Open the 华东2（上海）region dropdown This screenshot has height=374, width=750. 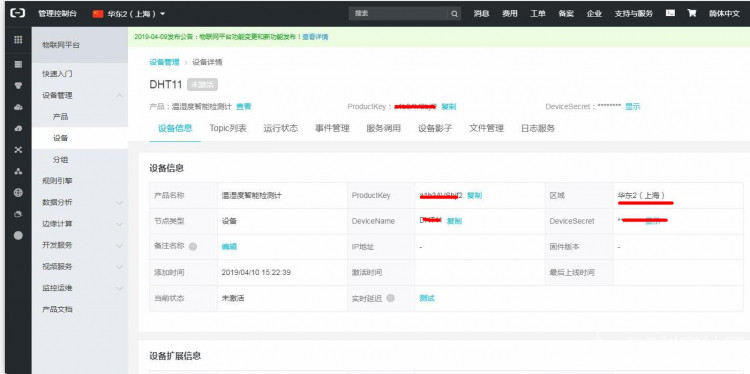click(129, 14)
